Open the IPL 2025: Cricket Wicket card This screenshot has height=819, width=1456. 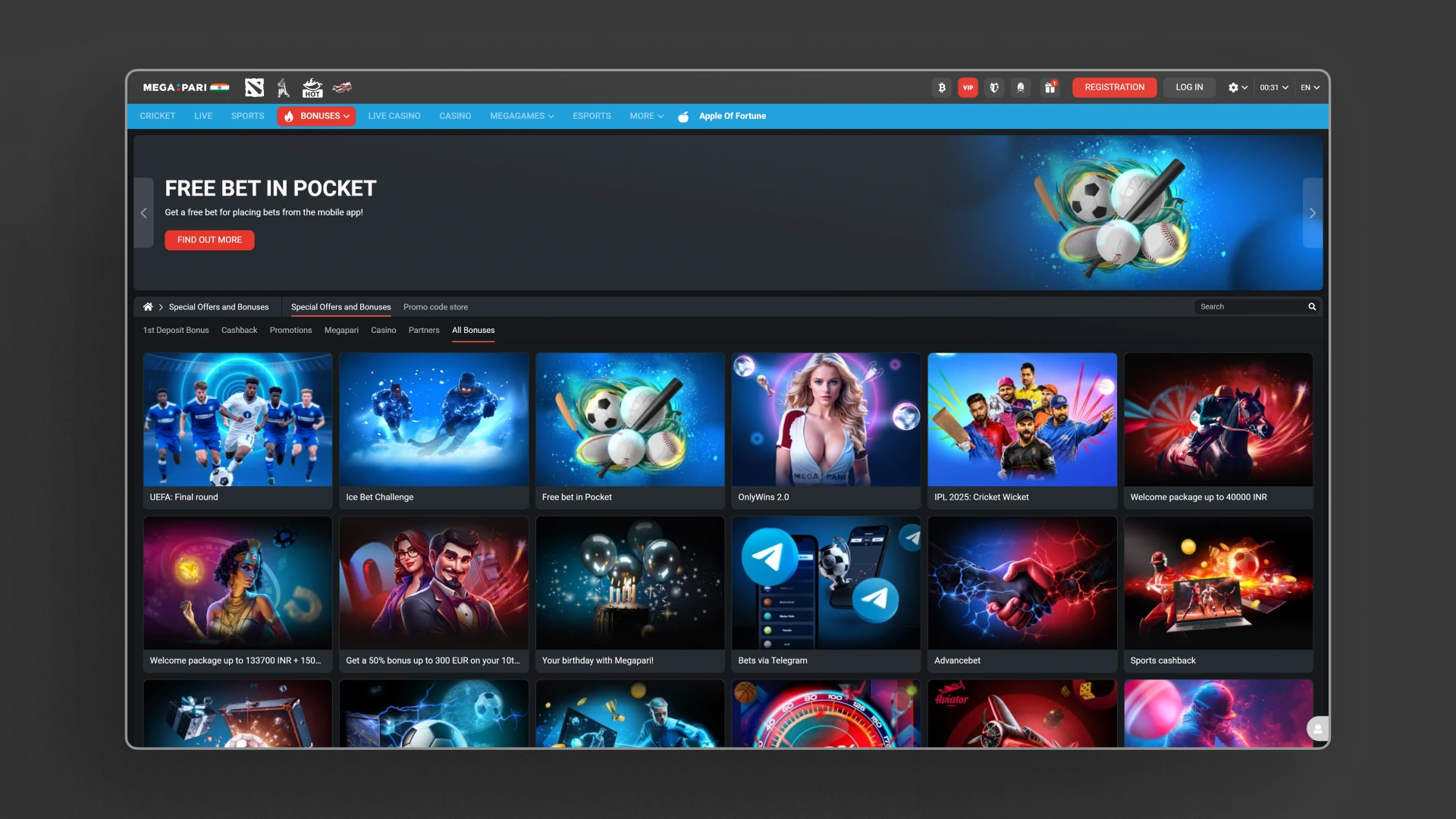[x=1022, y=430]
